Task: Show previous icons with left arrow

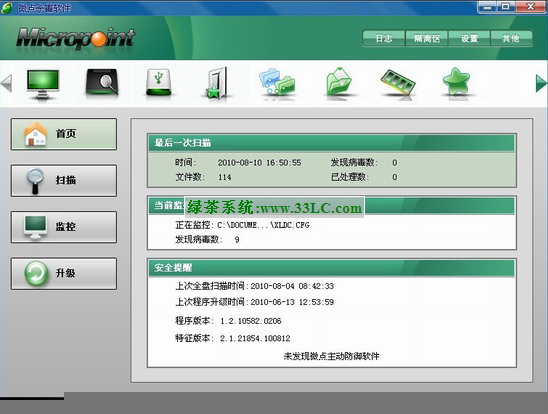Action: (7, 83)
